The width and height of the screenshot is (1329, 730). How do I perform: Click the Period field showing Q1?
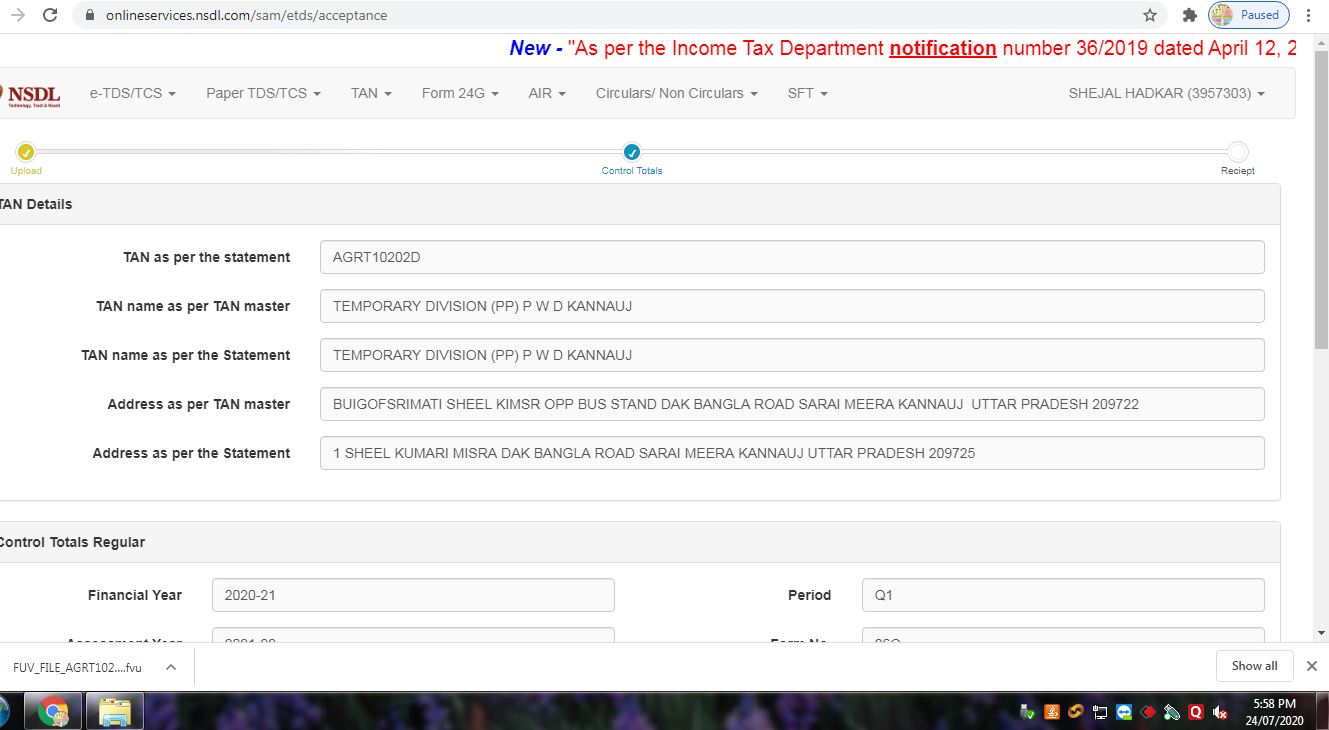coord(1063,595)
